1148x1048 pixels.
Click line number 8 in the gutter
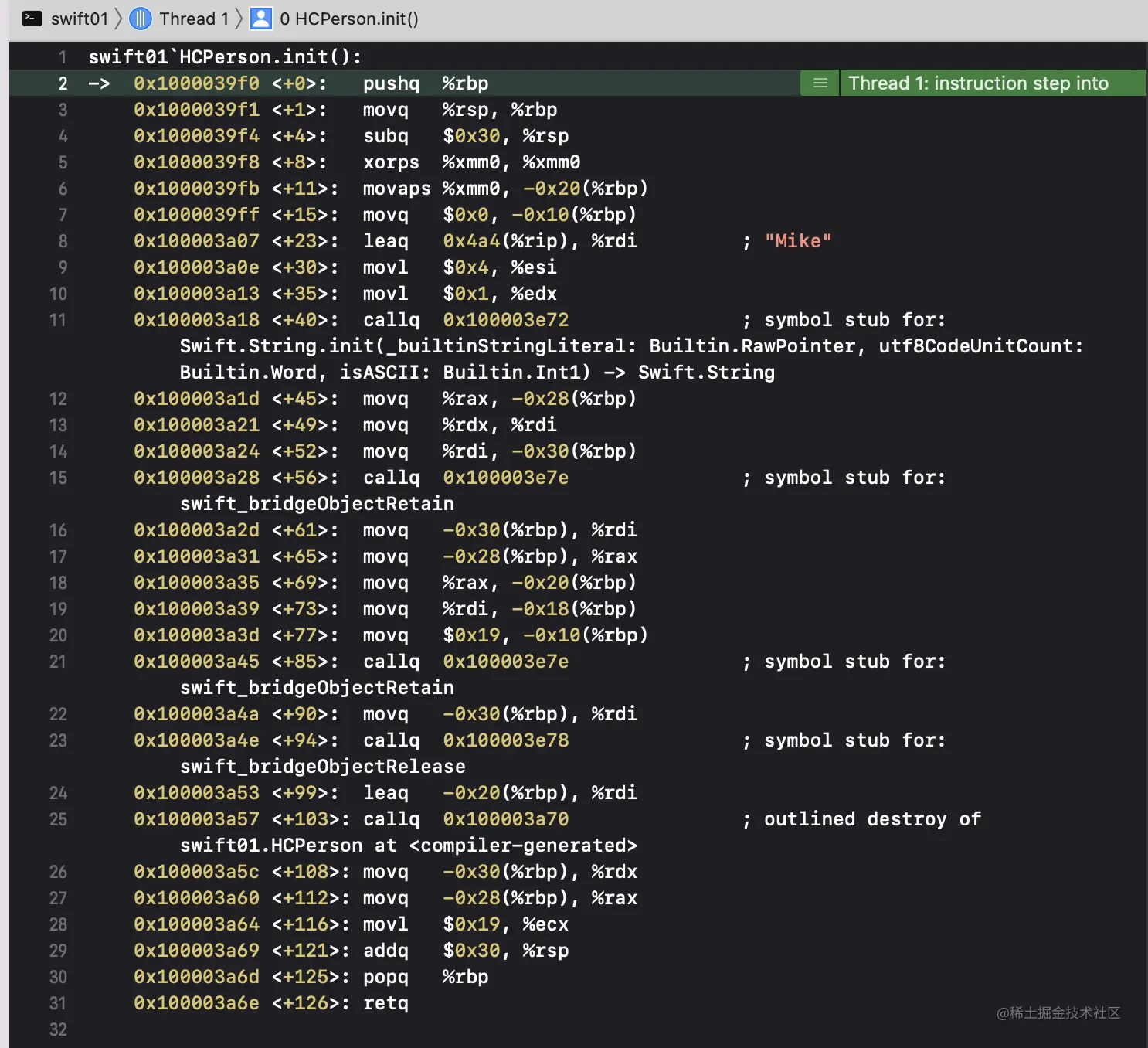pyautogui.click(x=63, y=241)
